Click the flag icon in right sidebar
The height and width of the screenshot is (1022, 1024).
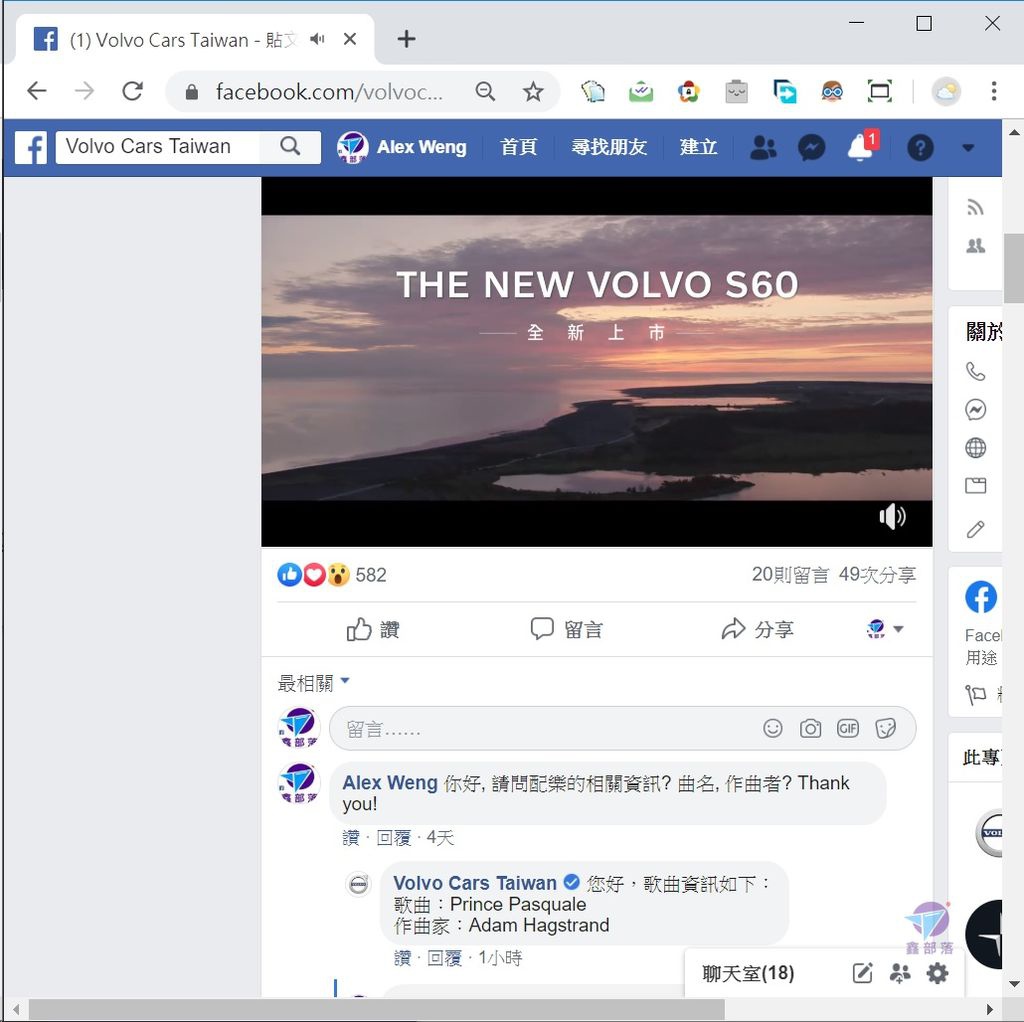pos(975,694)
